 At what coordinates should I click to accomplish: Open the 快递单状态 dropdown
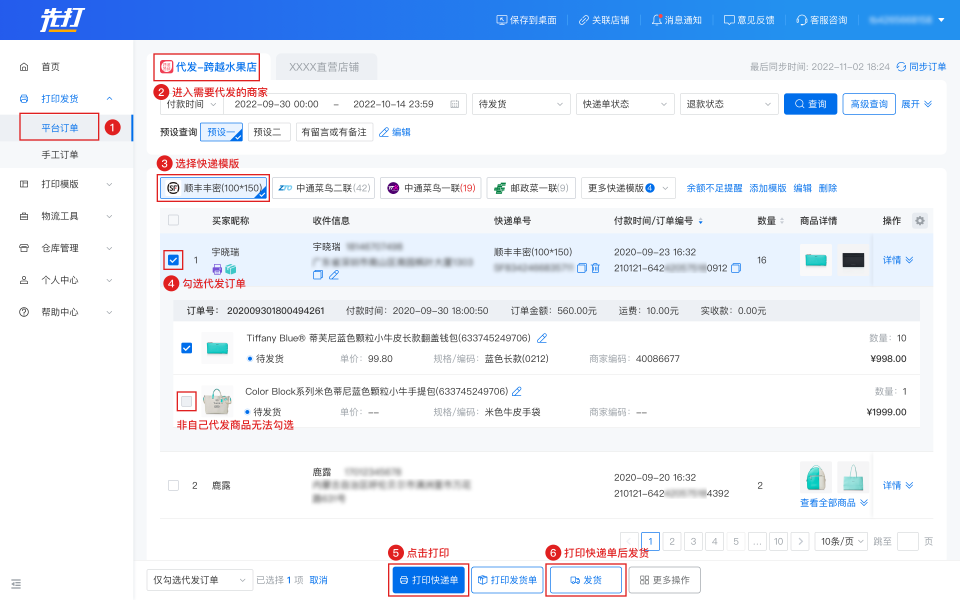(x=623, y=104)
